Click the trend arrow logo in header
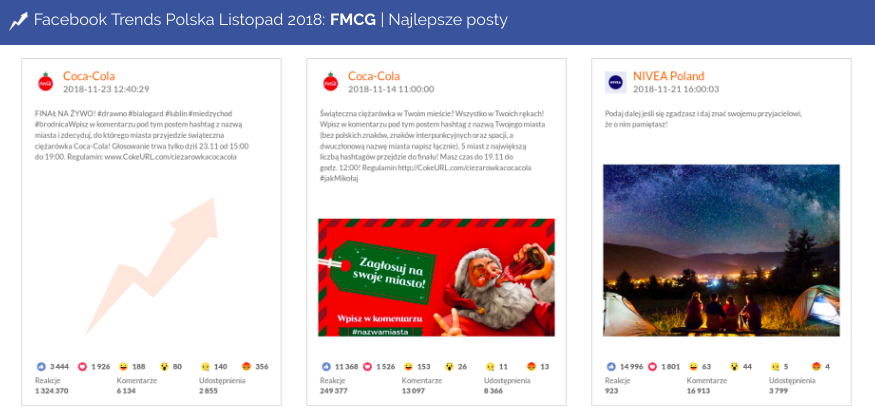 18,20
